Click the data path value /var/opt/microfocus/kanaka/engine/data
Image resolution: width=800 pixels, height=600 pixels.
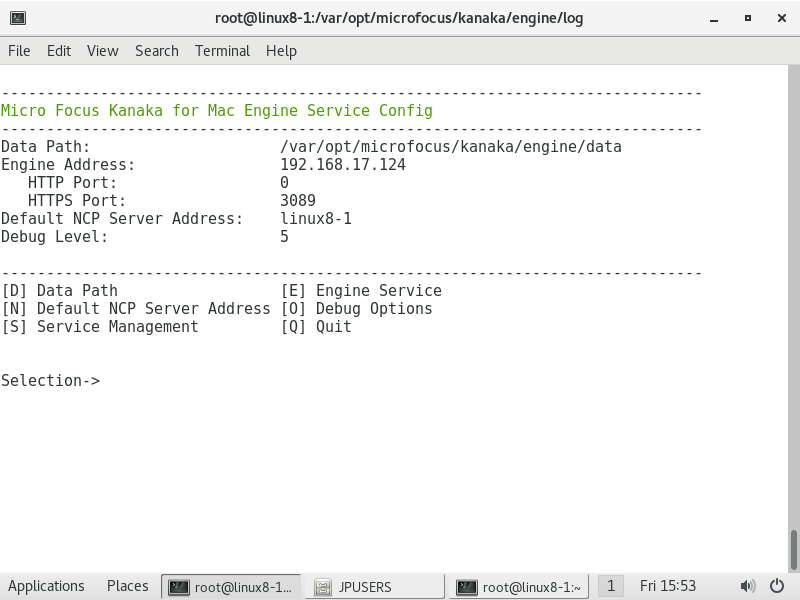451,147
